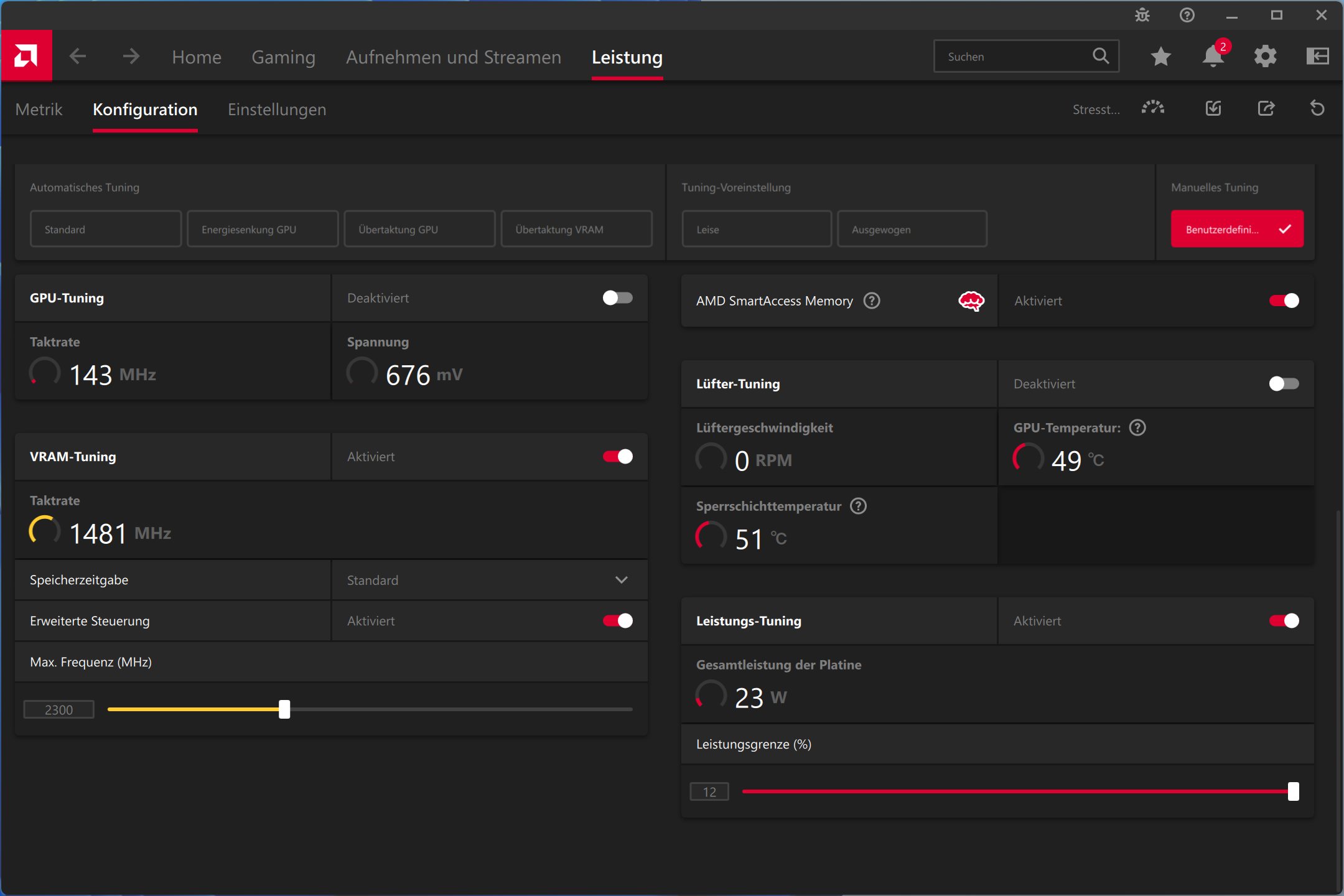Image resolution: width=1344 pixels, height=896 pixels.
Task: Enable the GPU-Tuning toggle
Action: click(617, 298)
